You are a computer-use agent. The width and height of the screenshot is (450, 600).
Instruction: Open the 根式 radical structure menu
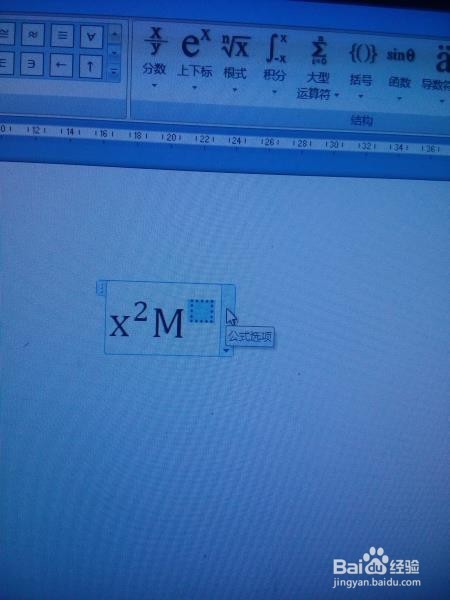235,62
